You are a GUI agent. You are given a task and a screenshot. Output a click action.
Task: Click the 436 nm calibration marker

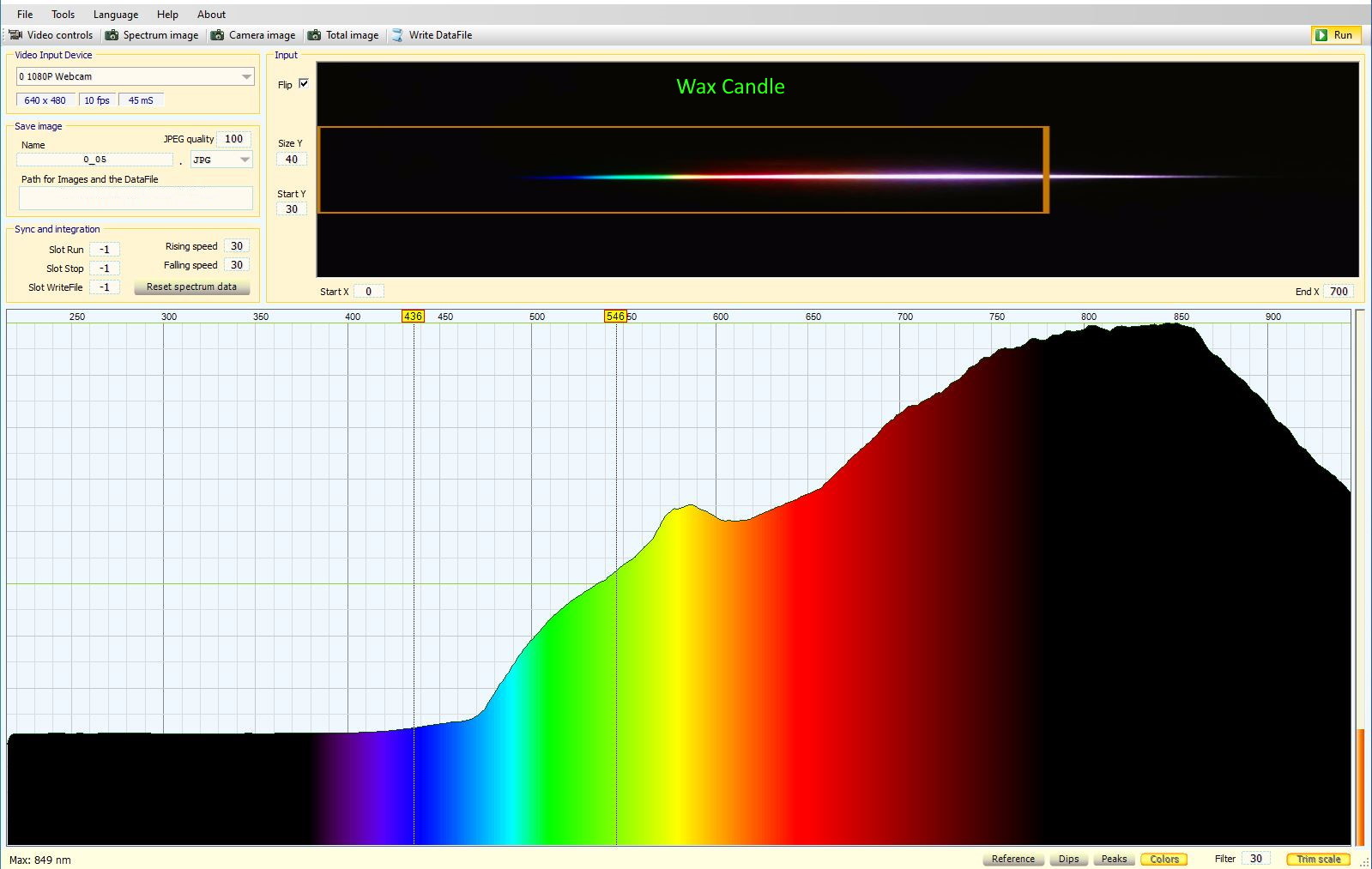tap(413, 317)
